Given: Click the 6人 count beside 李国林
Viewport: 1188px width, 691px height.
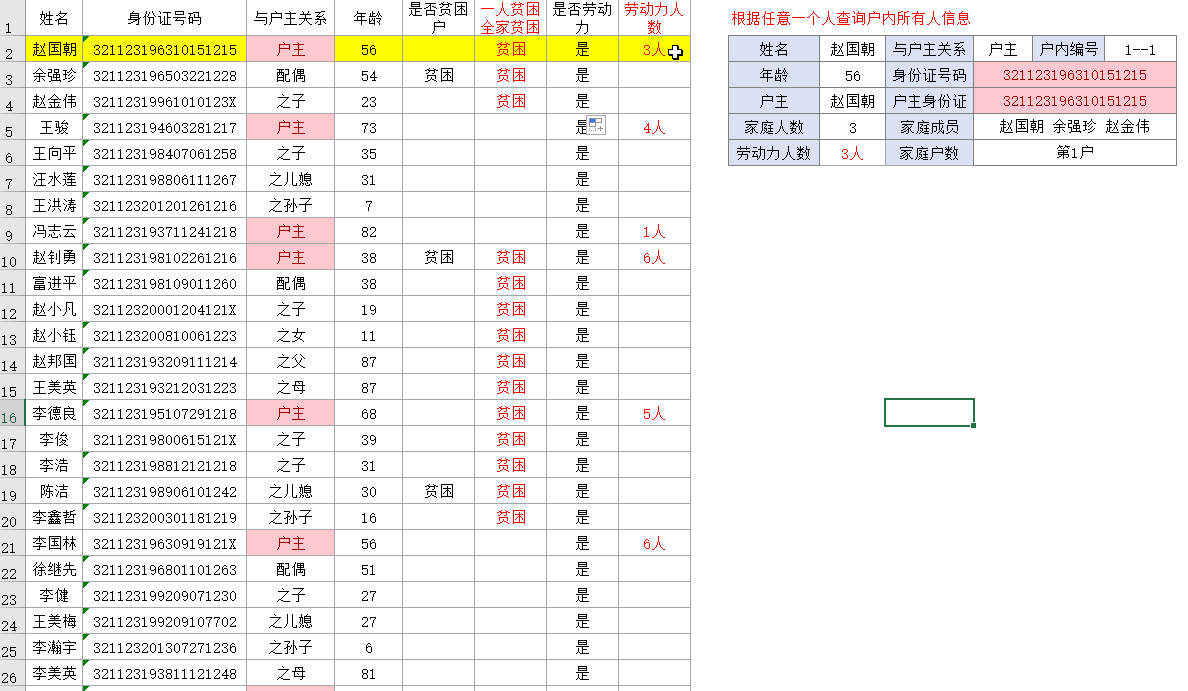Looking at the screenshot, I should click(655, 543).
